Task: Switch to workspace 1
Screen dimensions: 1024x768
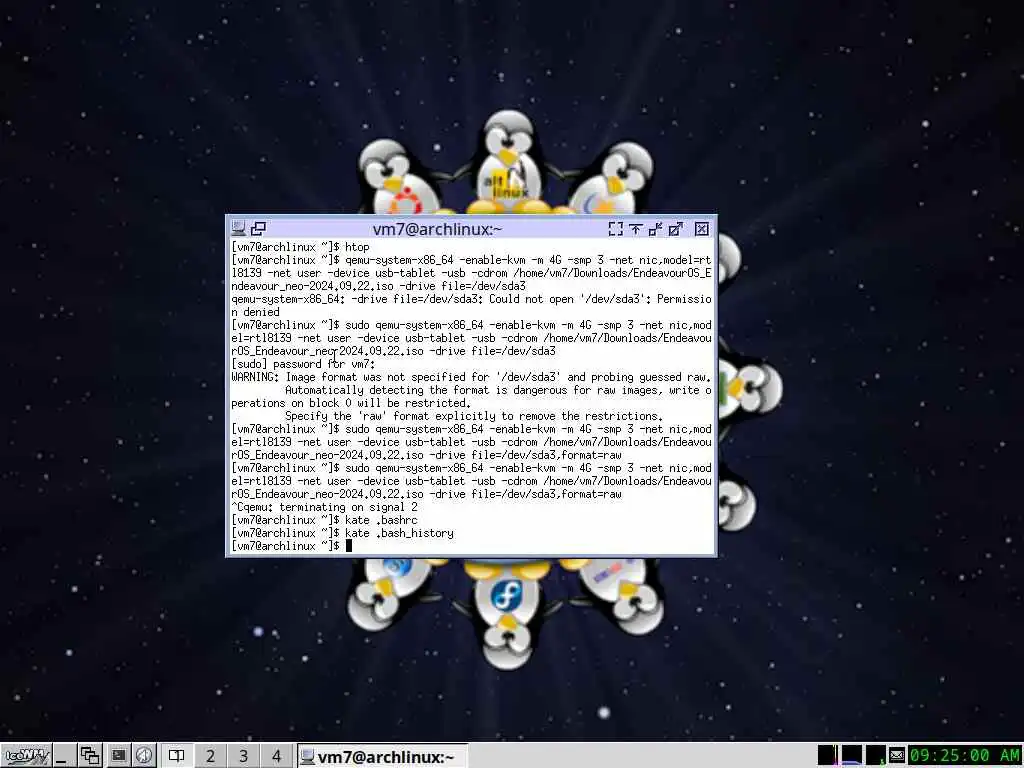Action: pyautogui.click(x=176, y=756)
